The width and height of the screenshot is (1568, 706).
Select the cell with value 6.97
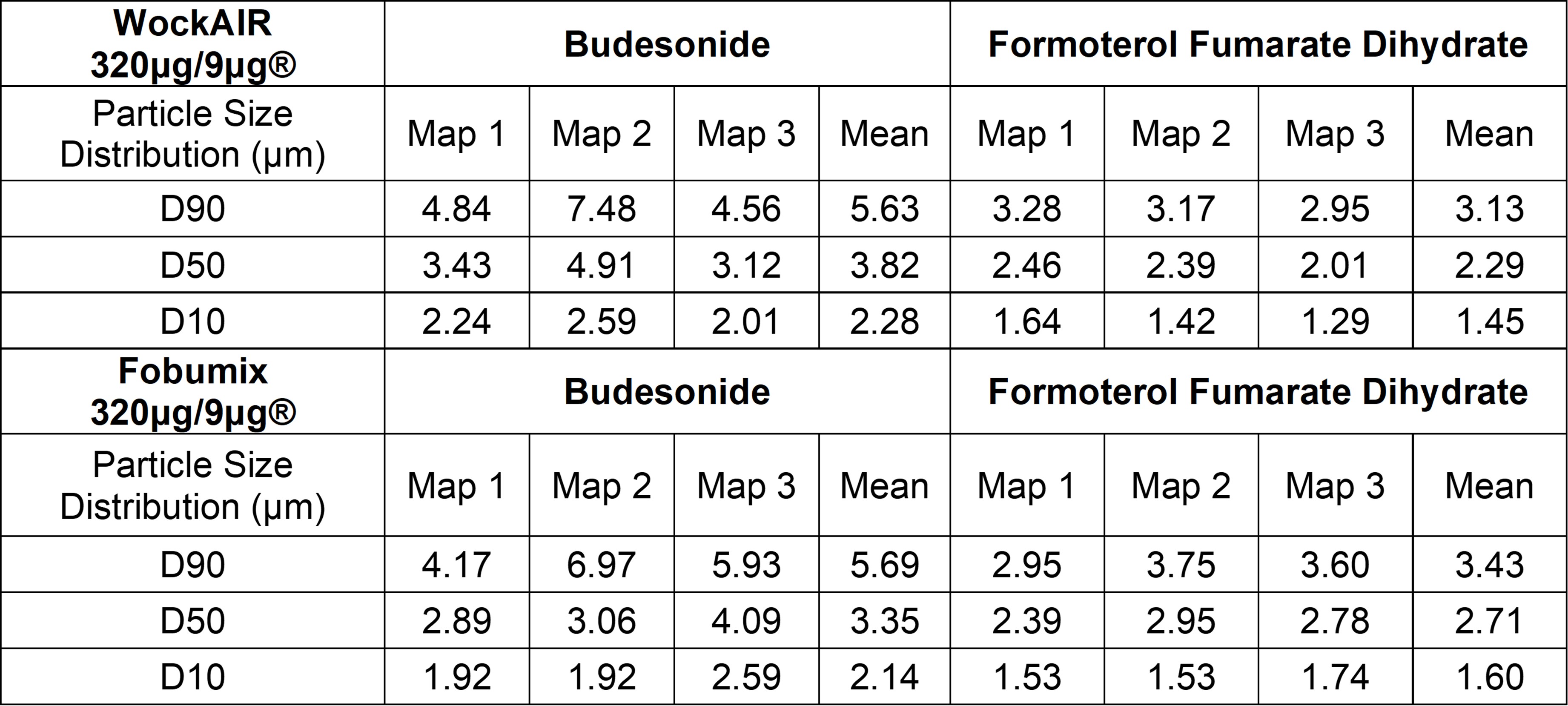[x=602, y=564]
